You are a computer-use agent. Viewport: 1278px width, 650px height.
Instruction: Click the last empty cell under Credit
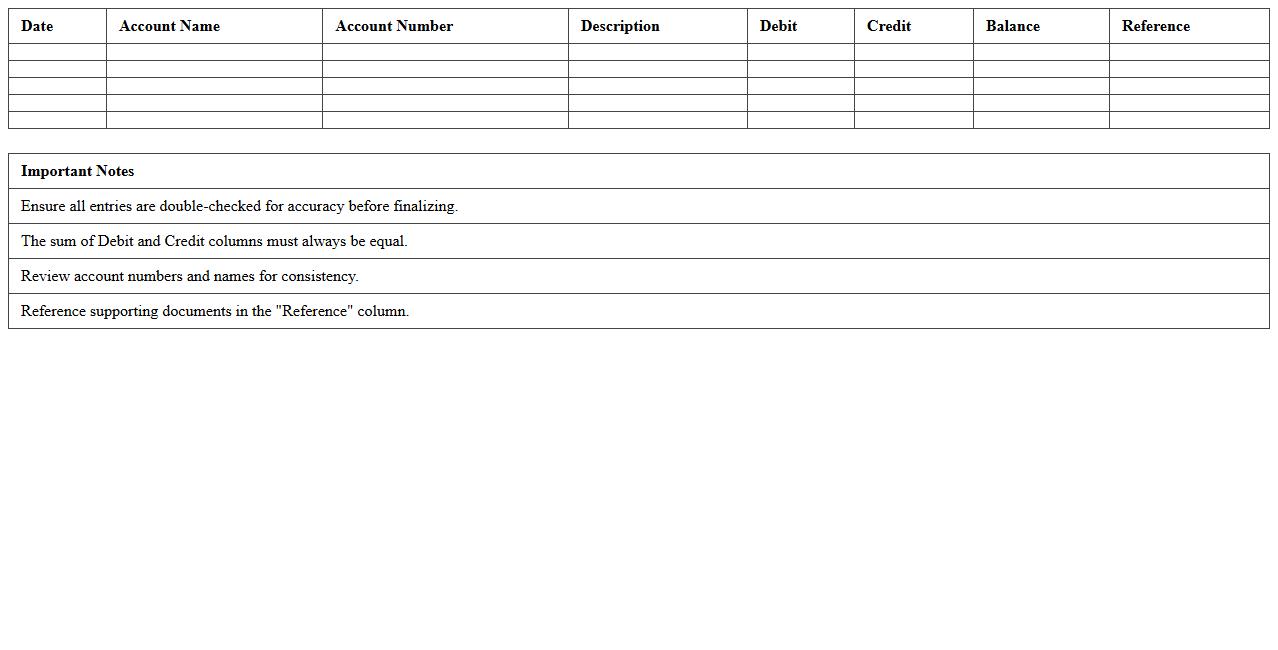913,120
